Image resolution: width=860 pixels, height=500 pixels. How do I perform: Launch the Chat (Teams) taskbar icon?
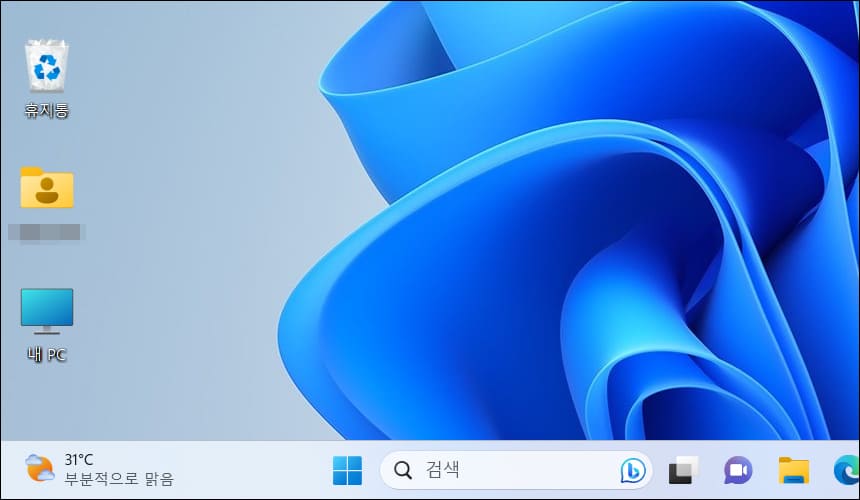(x=738, y=470)
